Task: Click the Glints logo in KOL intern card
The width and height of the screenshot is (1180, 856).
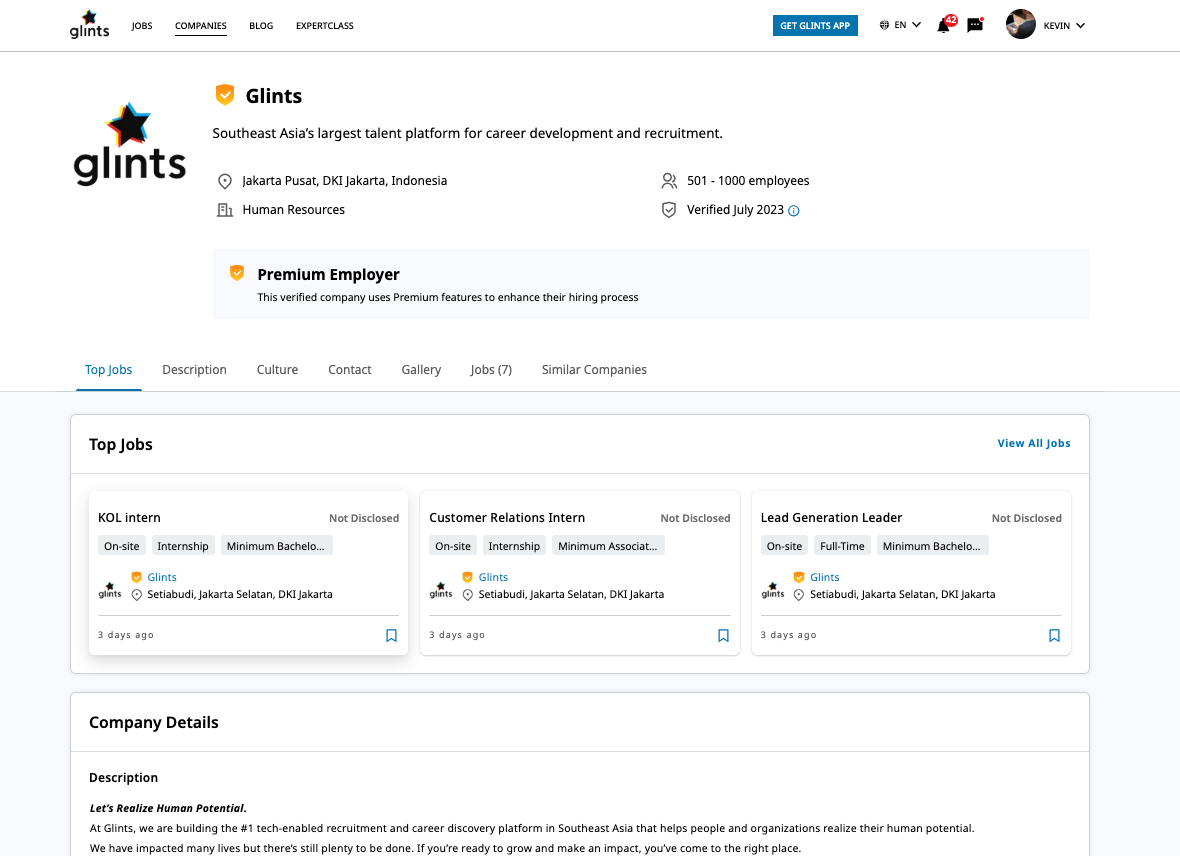Action: [x=110, y=590]
